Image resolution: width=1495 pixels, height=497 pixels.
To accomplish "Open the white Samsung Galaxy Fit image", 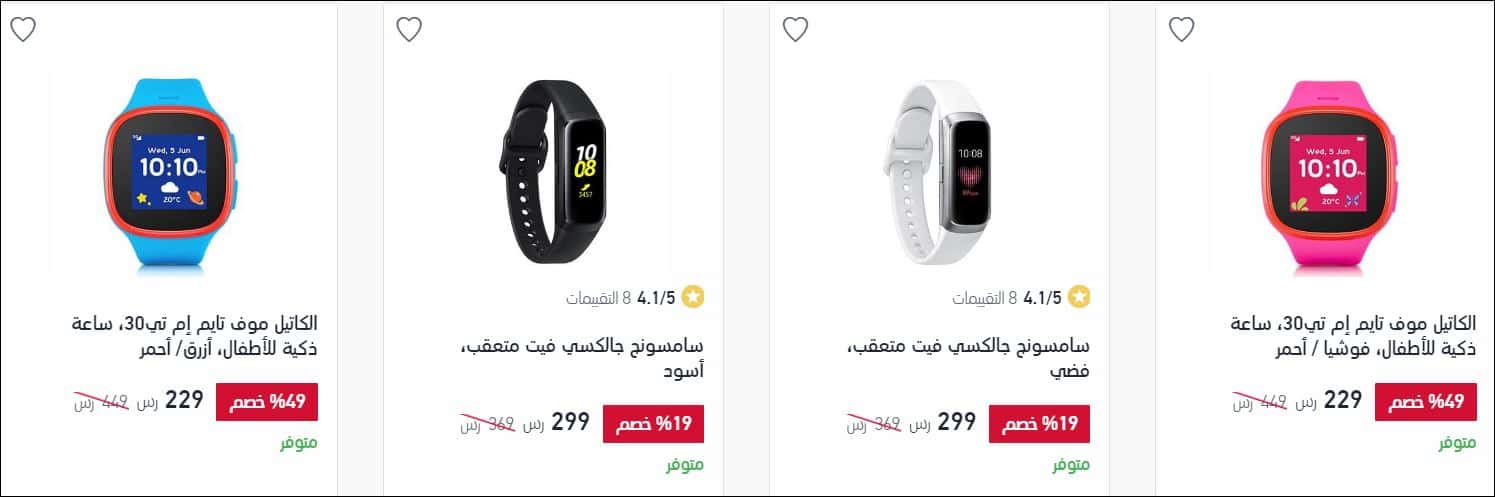I will 938,172.
